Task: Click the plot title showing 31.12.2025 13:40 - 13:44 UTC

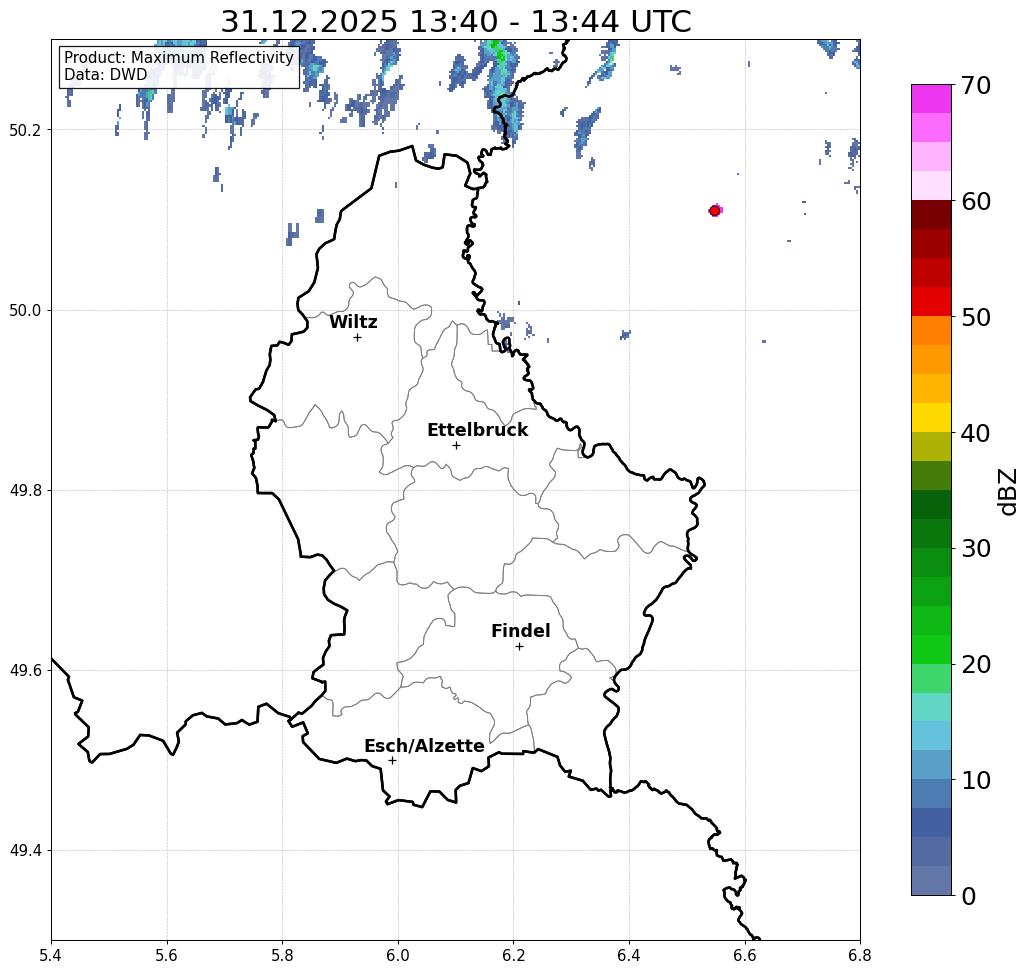Action: 455,21
